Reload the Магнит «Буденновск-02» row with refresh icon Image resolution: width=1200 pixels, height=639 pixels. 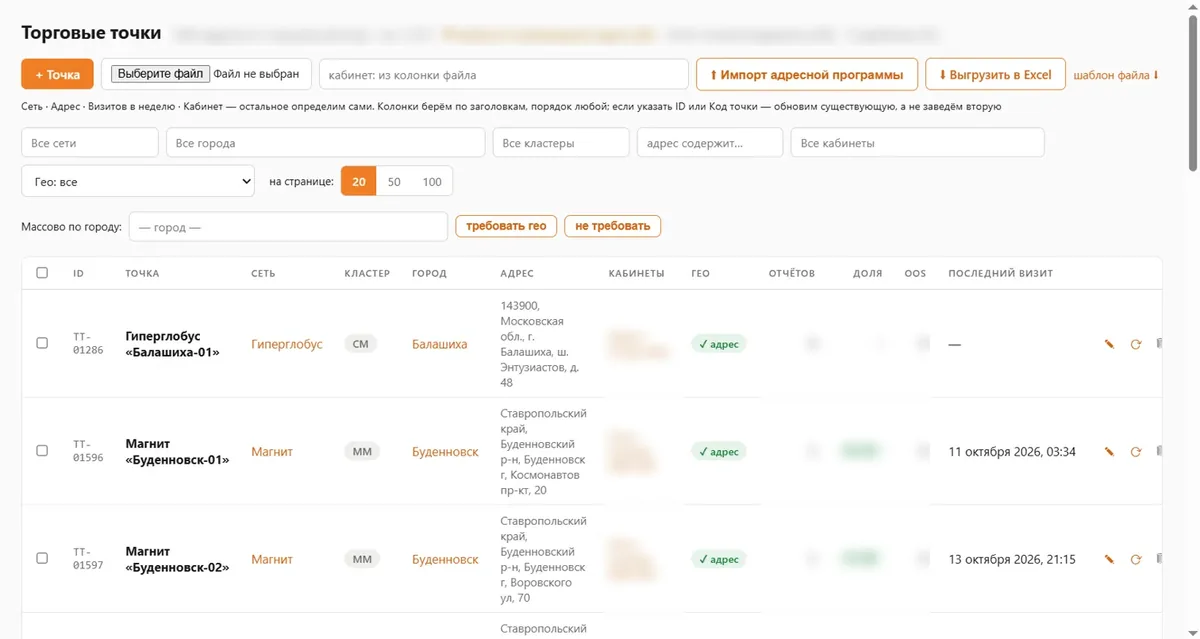1136,560
